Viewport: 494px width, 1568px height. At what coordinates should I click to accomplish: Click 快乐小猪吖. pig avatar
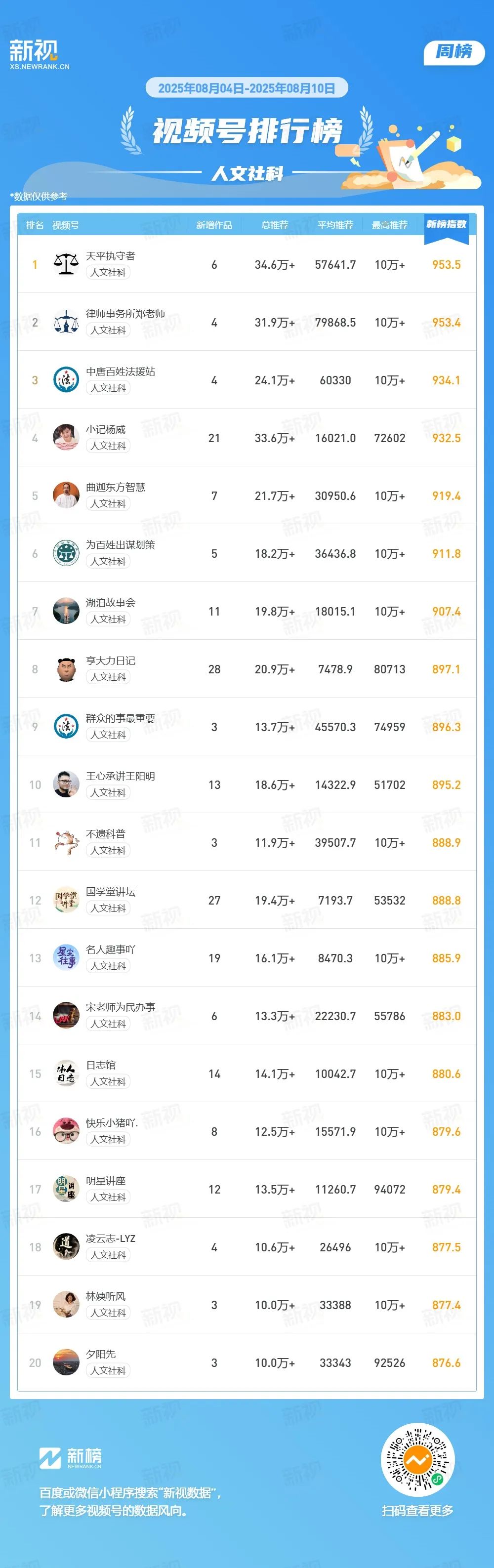point(66,1132)
